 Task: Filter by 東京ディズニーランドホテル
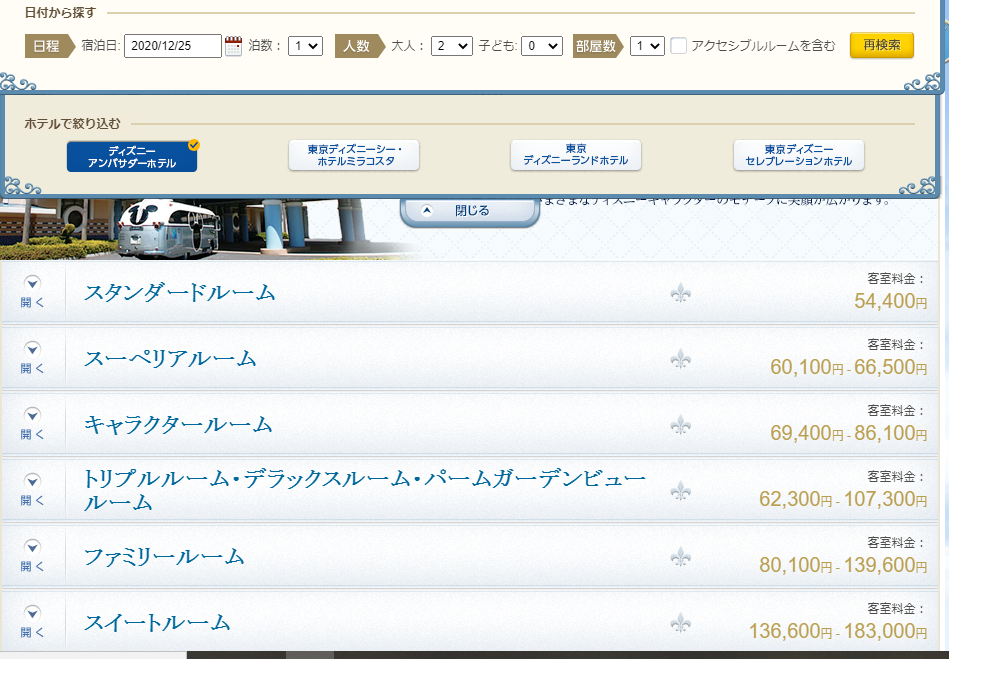click(575, 155)
